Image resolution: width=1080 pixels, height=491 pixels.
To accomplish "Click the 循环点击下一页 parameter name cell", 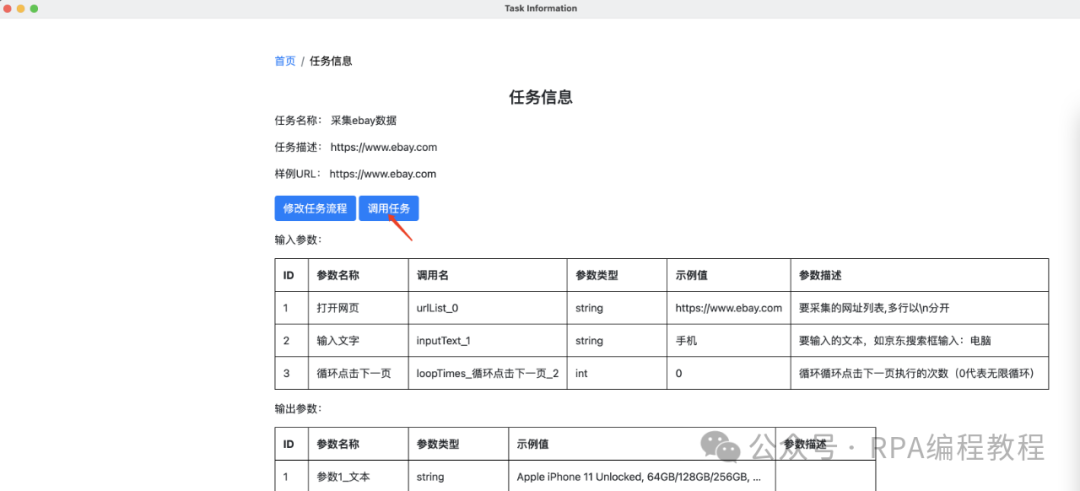I will 358,373.
